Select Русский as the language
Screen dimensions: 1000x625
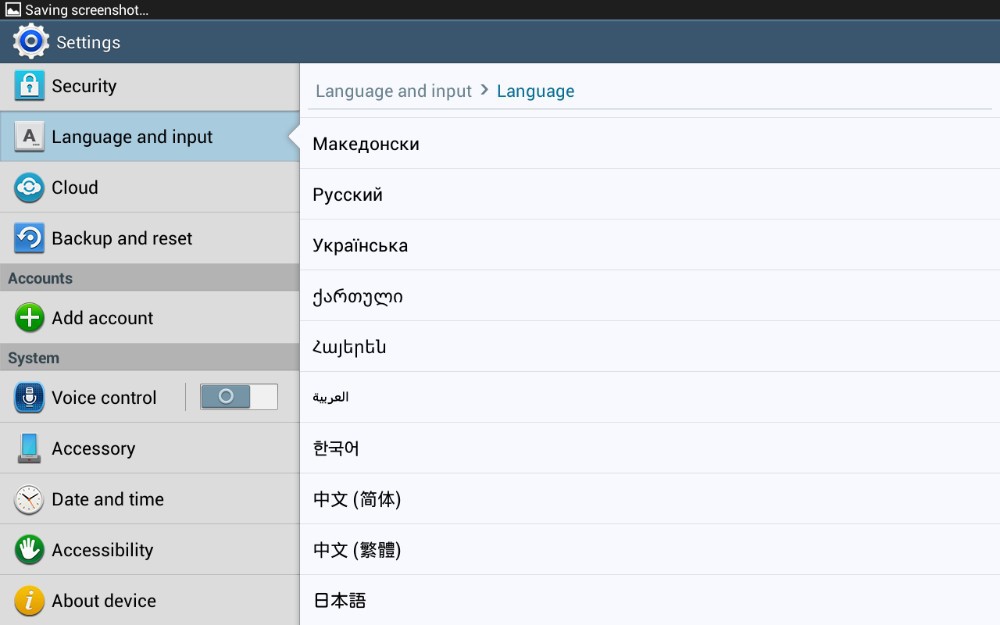[347, 195]
